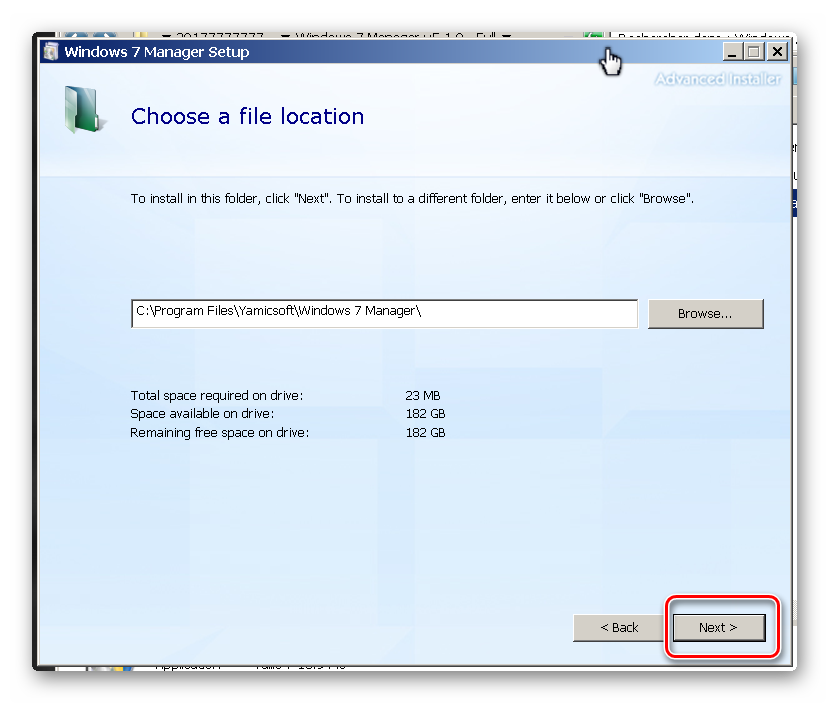This screenshot has height=704, width=830.
Task: Minimize the Windows 7 Manager Setup window
Action: click(733, 52)
